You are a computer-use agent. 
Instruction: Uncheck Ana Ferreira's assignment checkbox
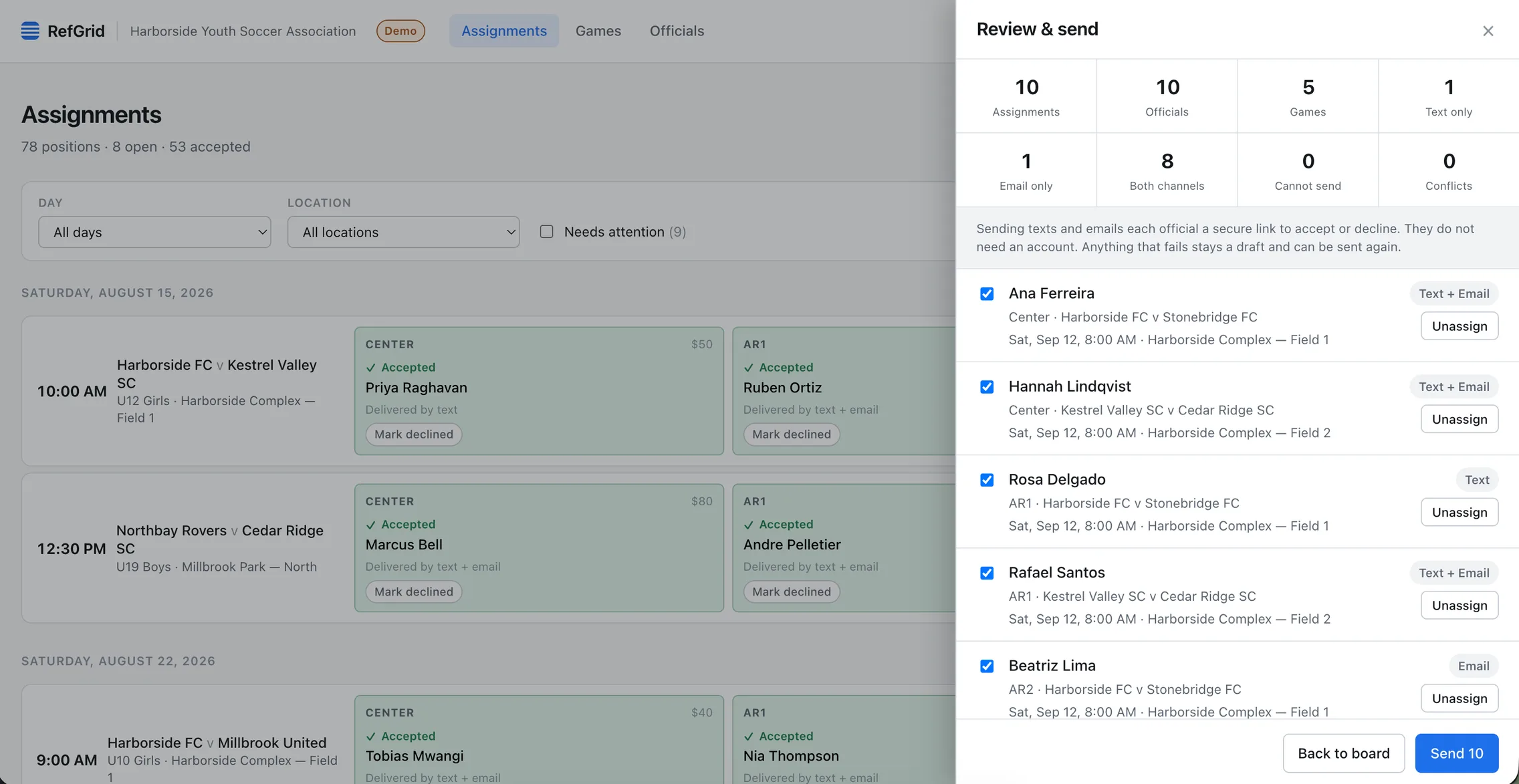point(987,294)
